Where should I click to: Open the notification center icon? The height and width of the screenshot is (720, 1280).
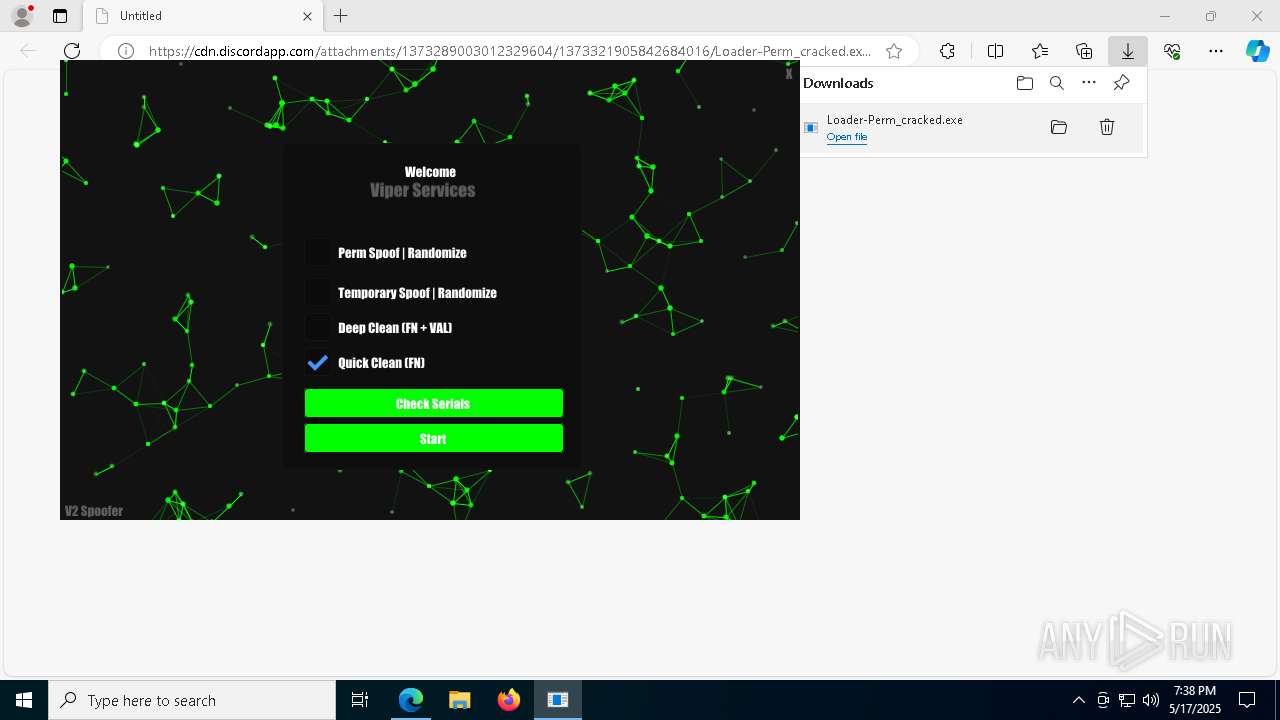(x=1247, y=700)
